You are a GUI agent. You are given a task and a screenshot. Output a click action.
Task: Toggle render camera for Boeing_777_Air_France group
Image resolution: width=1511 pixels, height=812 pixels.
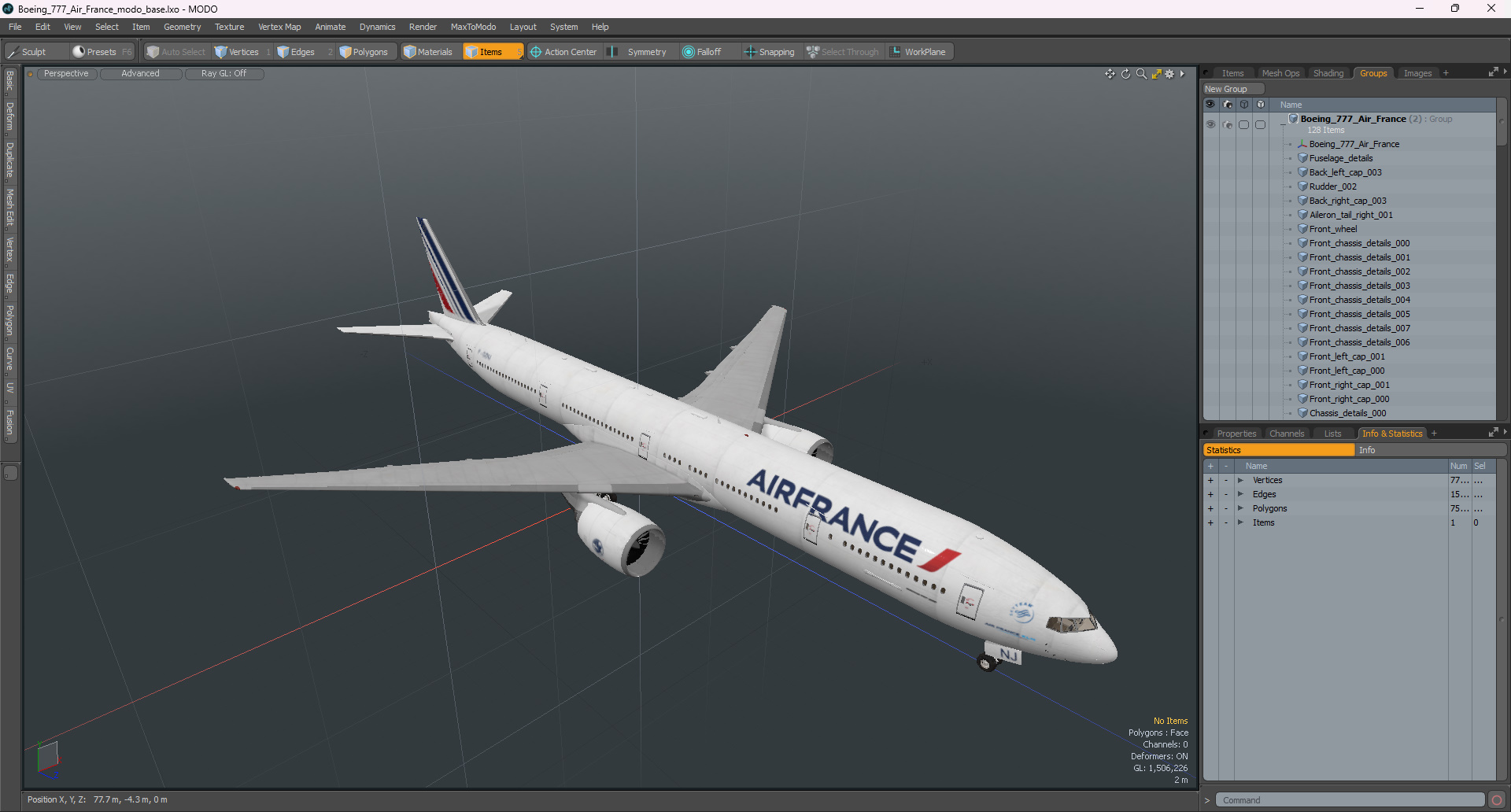tap(1228, 124)
